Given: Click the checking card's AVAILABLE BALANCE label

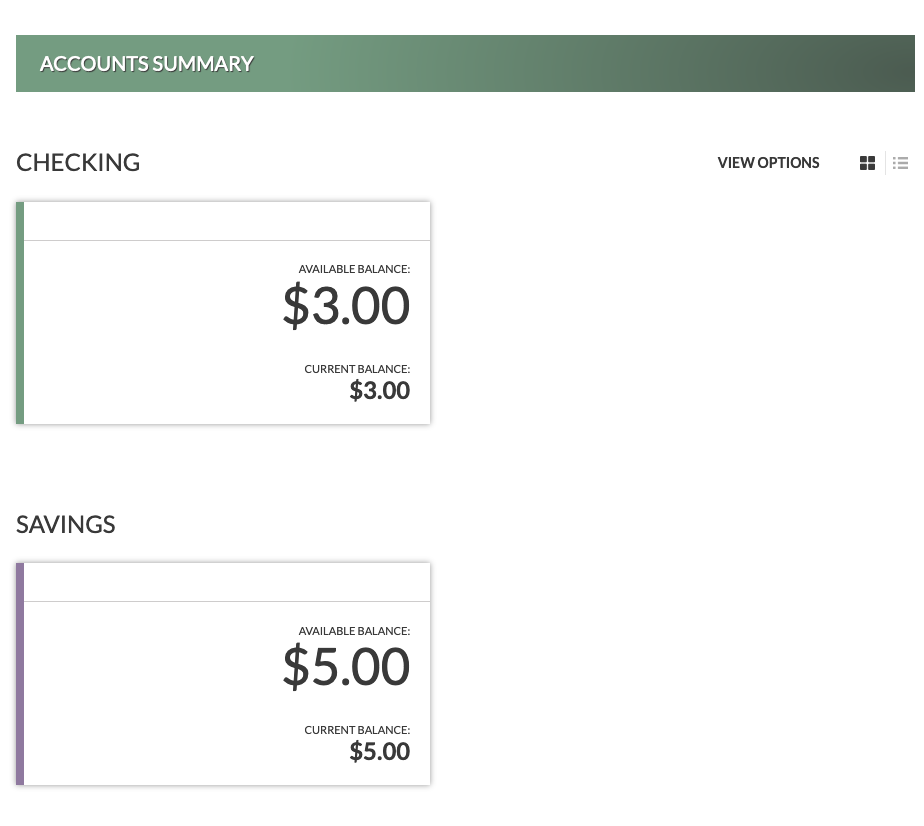Looking at the screenshot, I should (354, 269).
